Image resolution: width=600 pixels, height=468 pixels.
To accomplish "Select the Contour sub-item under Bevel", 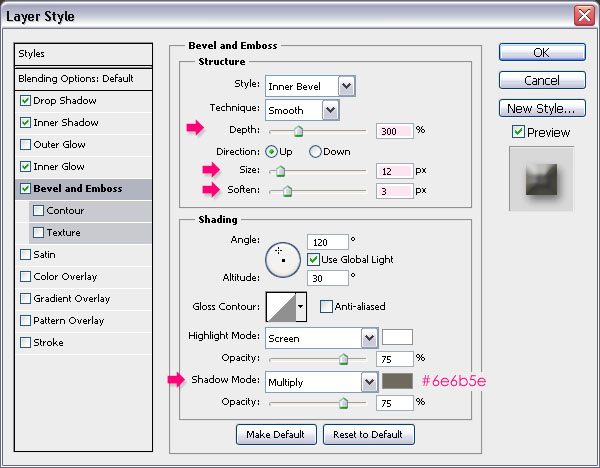I will (x=64, y=211).
